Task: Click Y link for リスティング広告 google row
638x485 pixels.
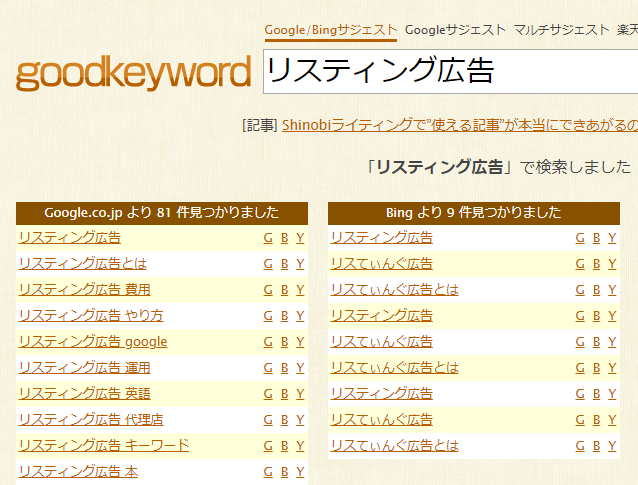Action: tap(300, 342)
